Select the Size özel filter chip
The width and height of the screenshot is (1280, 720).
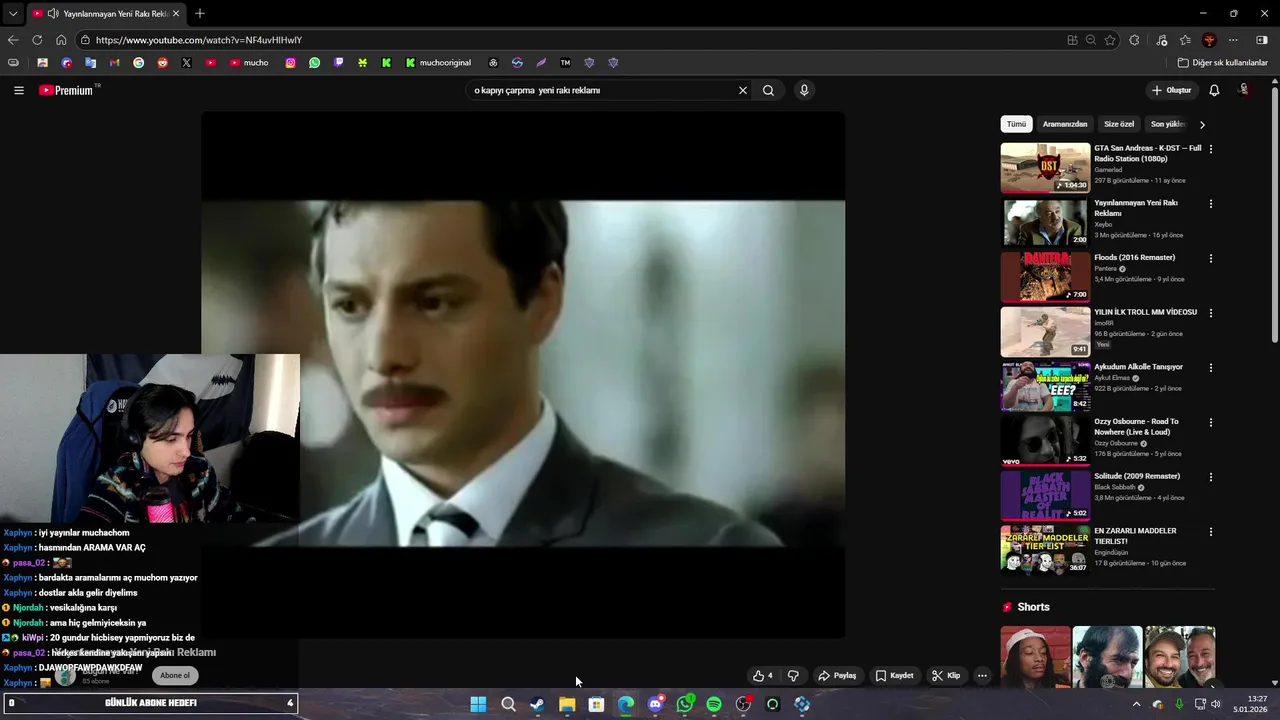click(x=1119, y=124)
